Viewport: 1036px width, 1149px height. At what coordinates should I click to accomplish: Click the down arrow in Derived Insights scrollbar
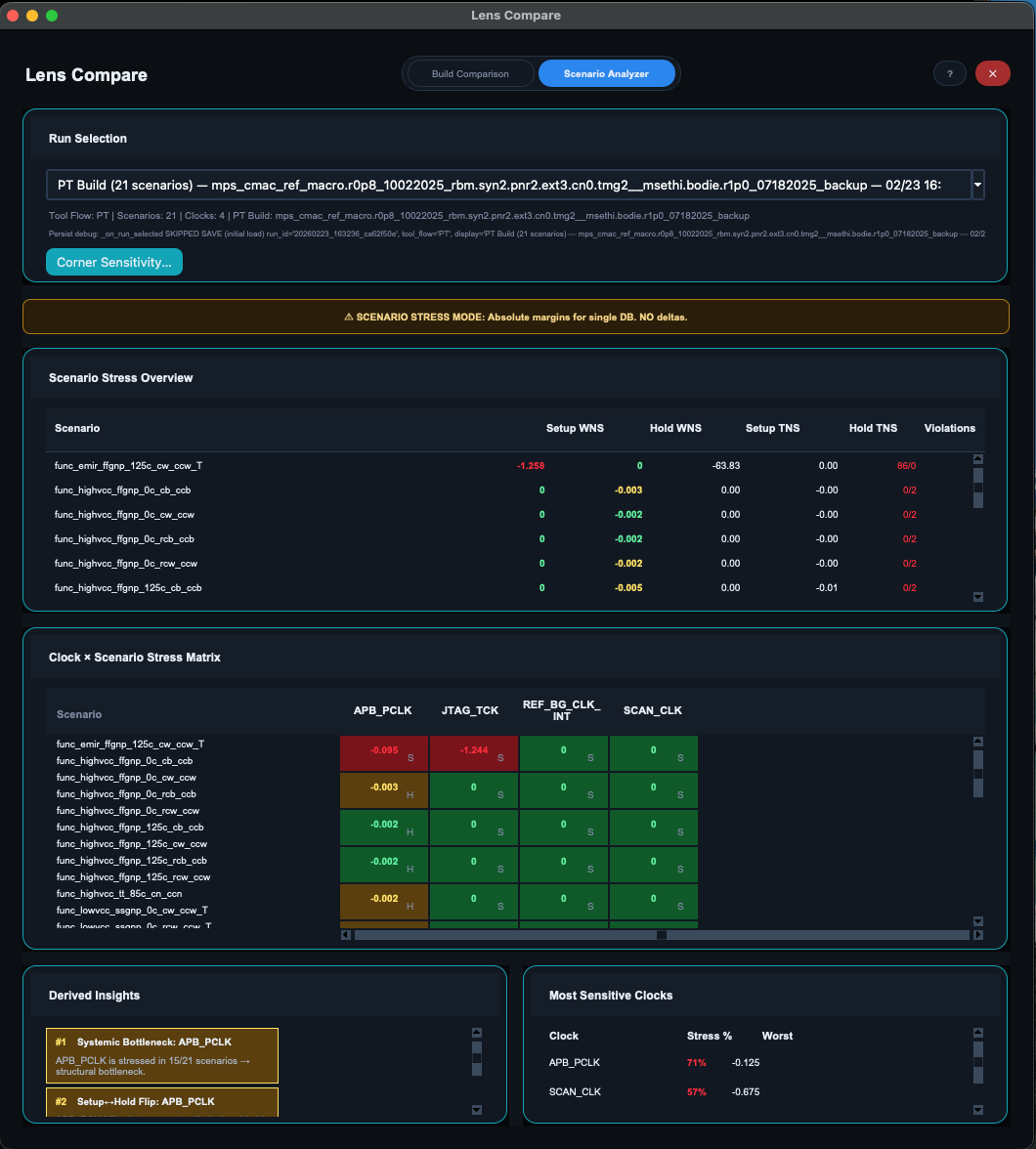[x=476, y=1109]
